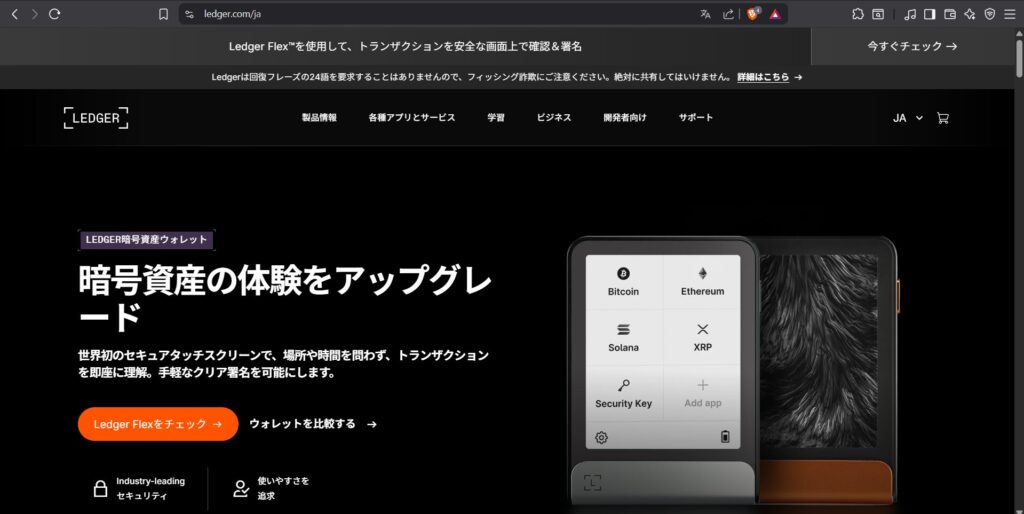Click the 暗号資産の体験をアップグレード heading

click(x=285, y=299)
